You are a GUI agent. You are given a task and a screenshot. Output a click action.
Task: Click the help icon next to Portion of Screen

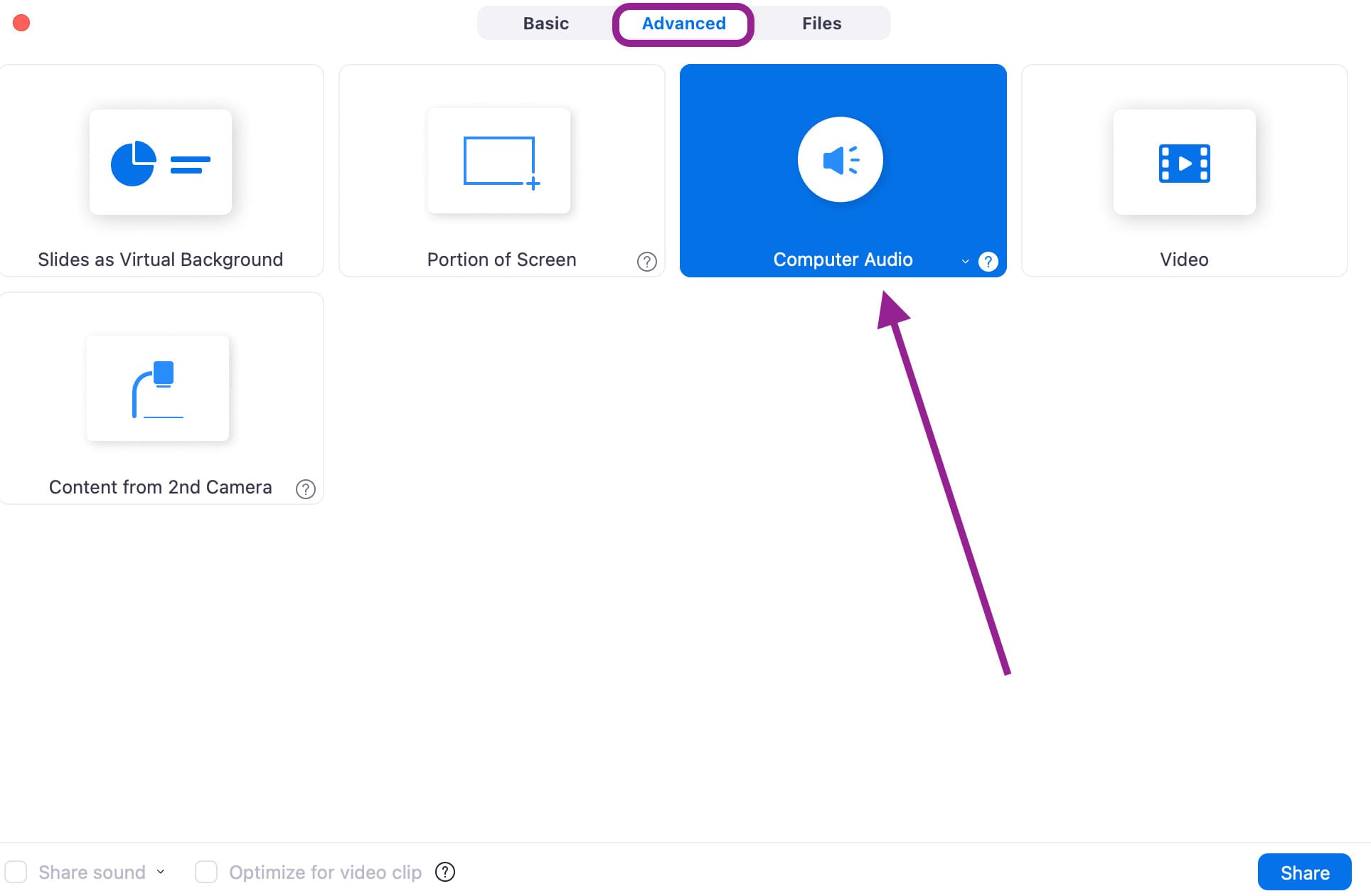(647, 261)
